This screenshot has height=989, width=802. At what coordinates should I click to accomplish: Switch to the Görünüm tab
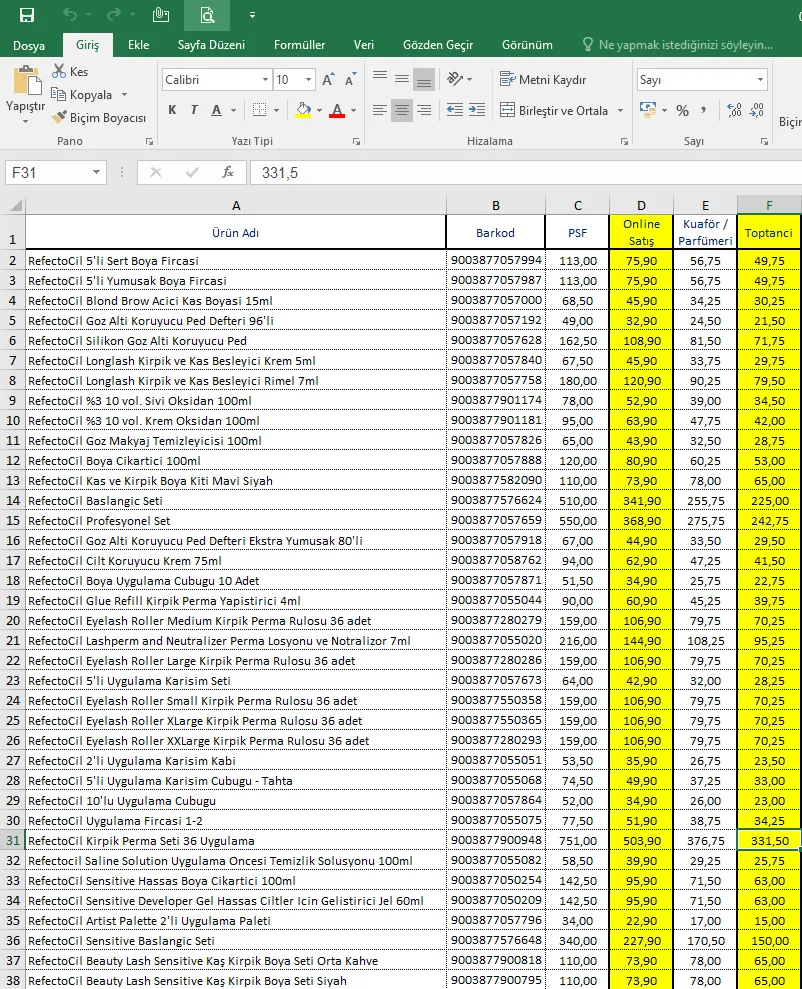click(527, 45)
